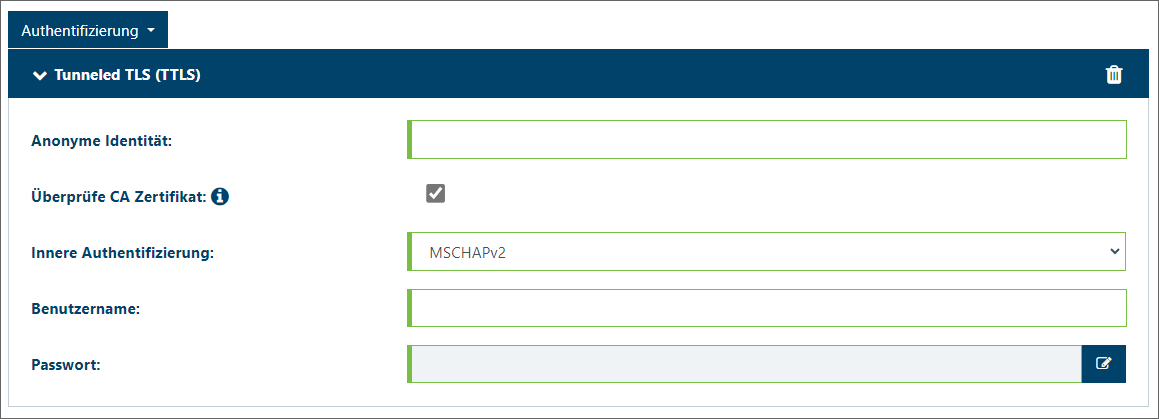Viewport: 1159px width, 419px height.
Task: Open CA Zertifikat info tooltip icon
Action: click(220, 197)
